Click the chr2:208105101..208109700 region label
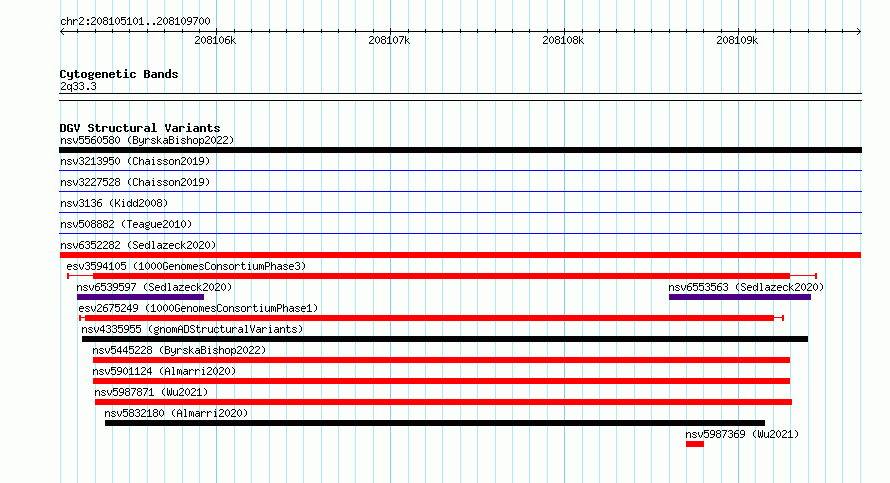This screenshot has height=483, width=890. (x=135, y=21)
